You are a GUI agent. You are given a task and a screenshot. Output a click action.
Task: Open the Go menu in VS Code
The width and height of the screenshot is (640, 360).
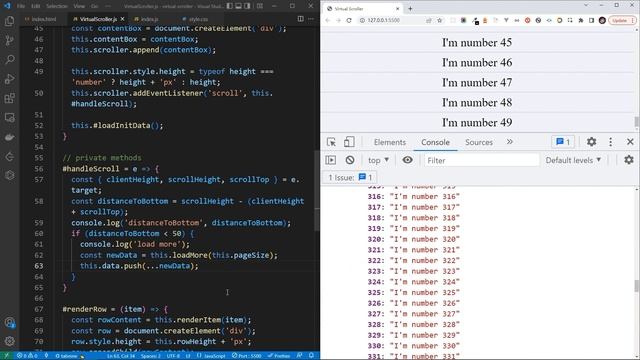tap(94, 6)
